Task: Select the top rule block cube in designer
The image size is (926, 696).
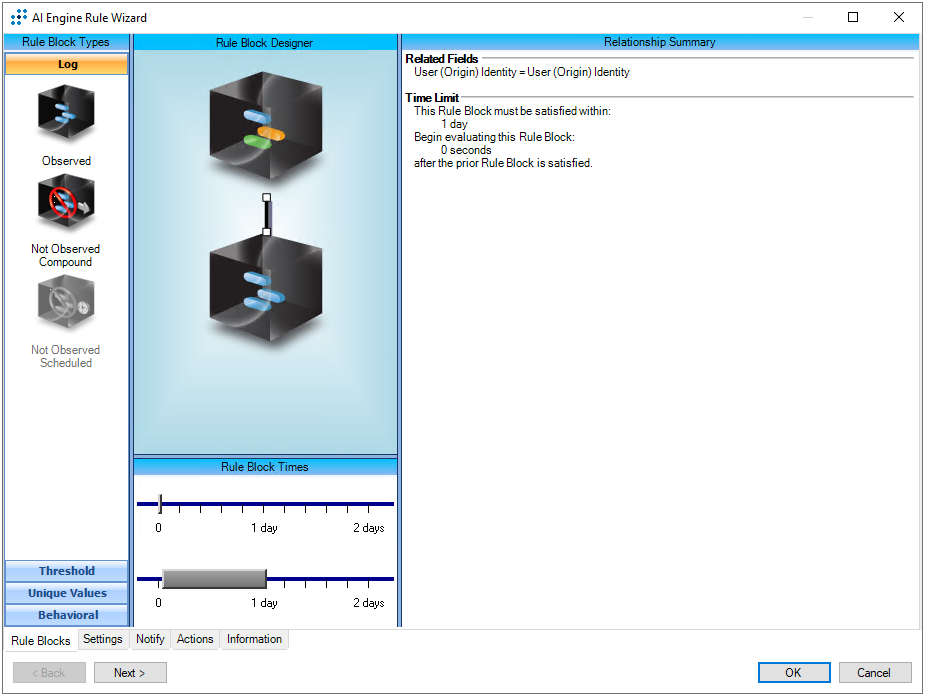Action: [265, 126]
